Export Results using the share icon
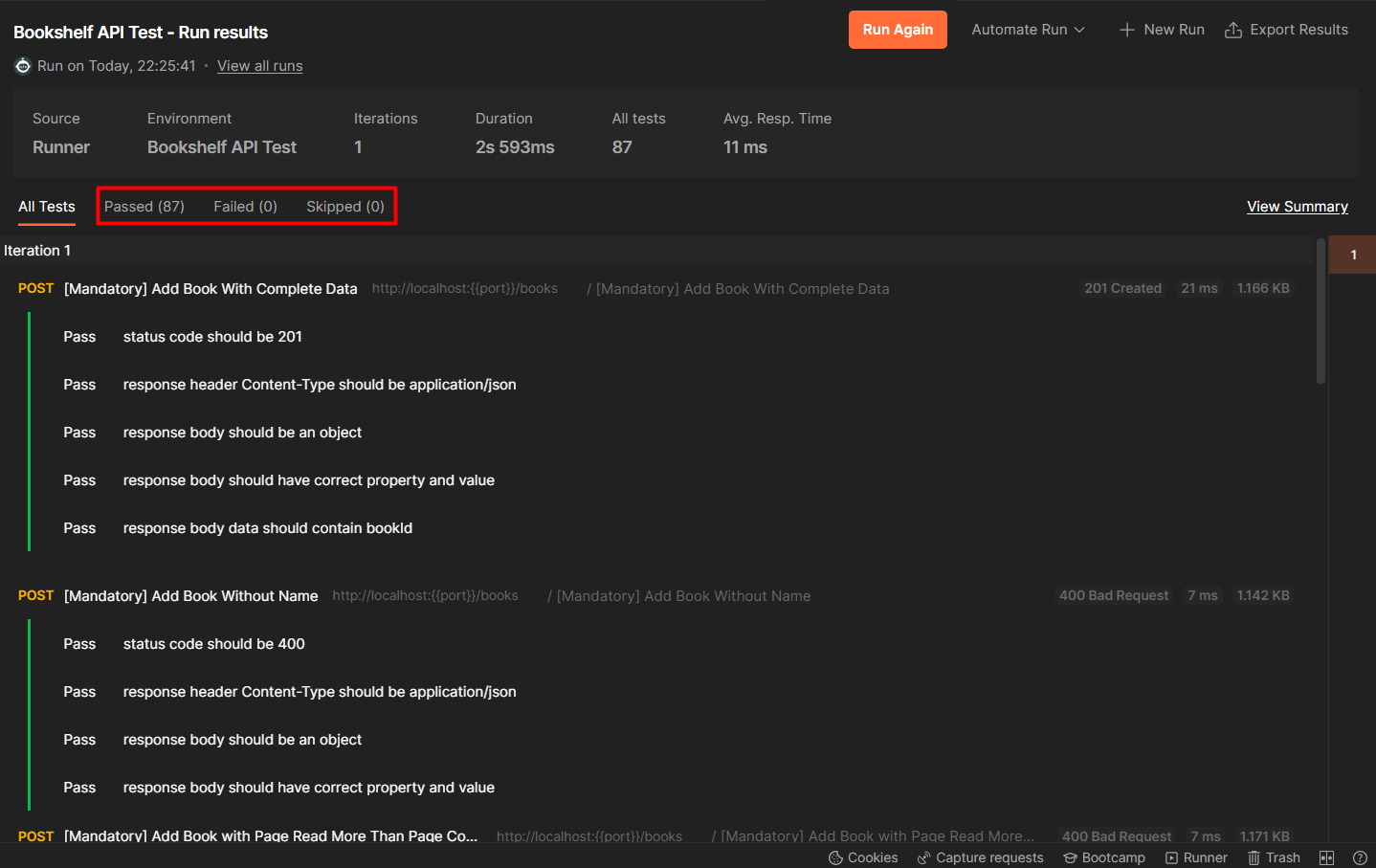1376x868 pixels. (1285, 29)
